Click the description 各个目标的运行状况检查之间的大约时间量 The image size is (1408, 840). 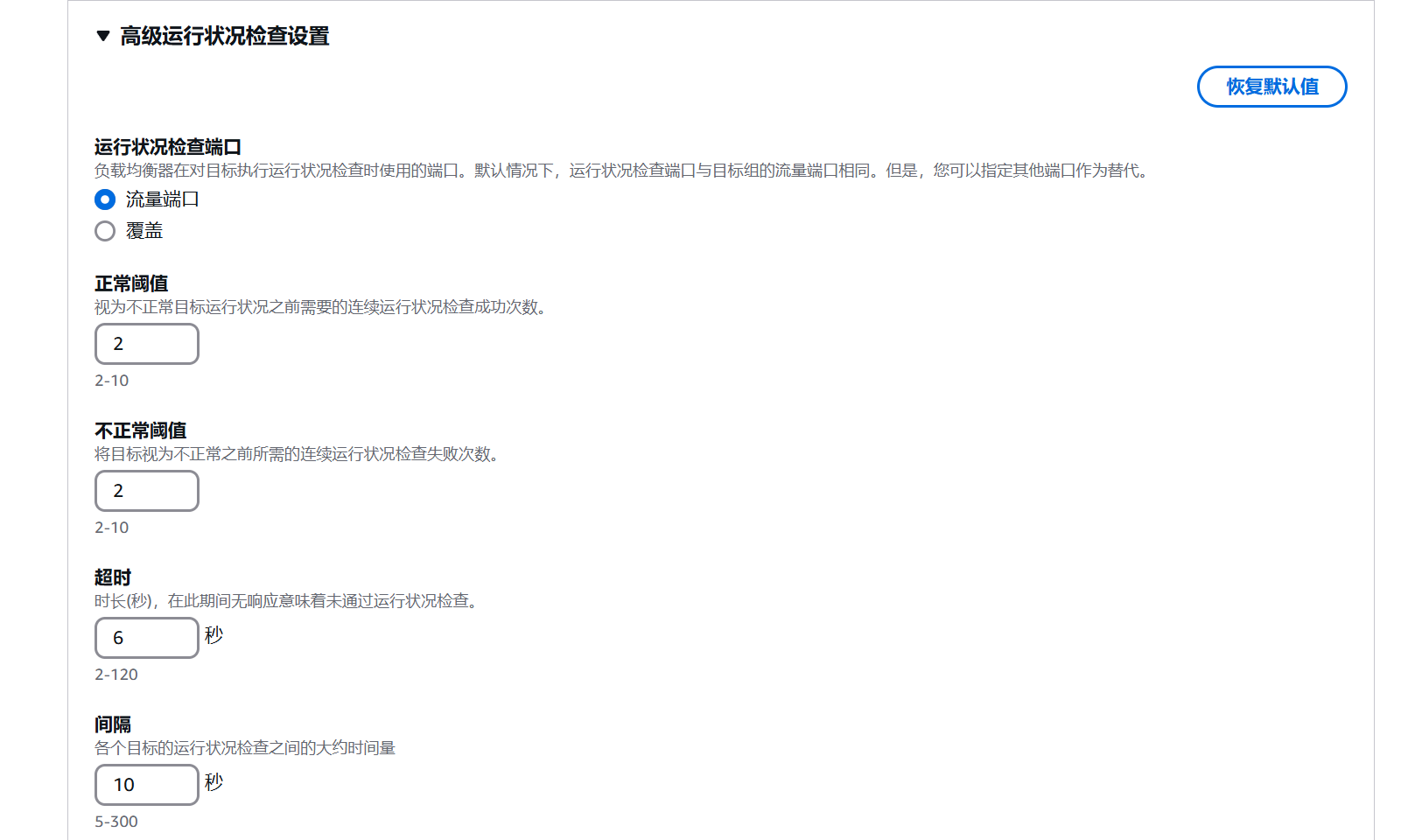coord(245,748)
